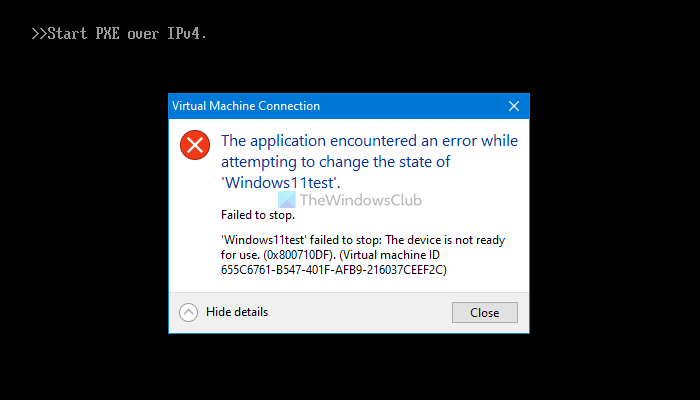Click the 'application encountered an error' heading
Image resolution: width=700 pixels, height=400 pixels.
(369, 141)
